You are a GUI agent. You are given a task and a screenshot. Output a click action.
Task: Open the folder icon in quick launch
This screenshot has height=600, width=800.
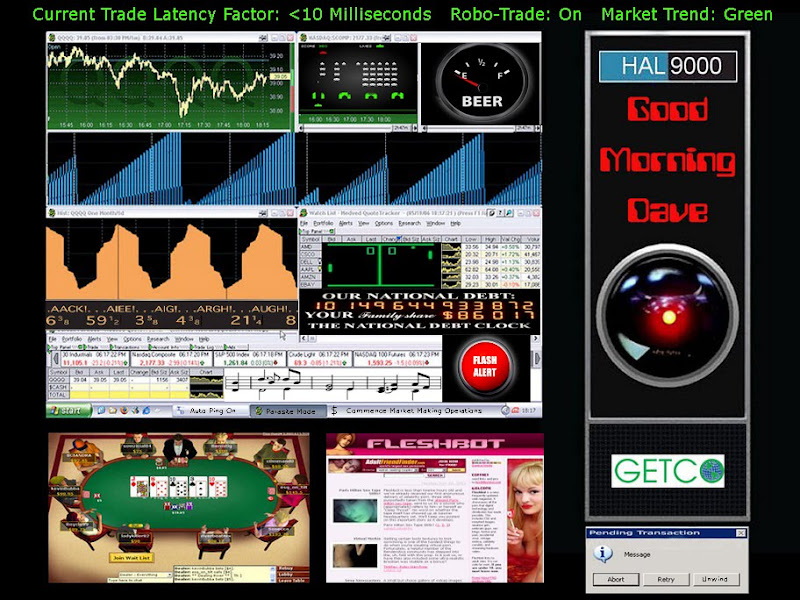click(112, 410)
